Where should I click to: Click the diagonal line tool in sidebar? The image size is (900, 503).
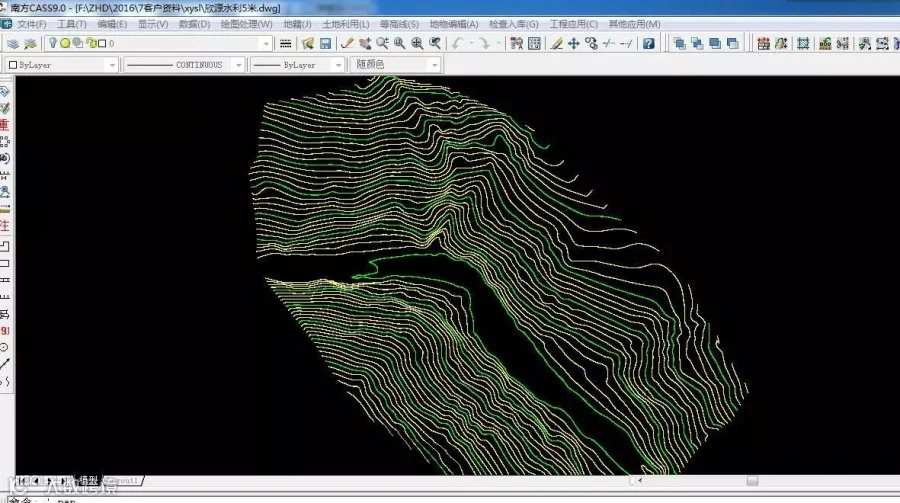[5, 364]
